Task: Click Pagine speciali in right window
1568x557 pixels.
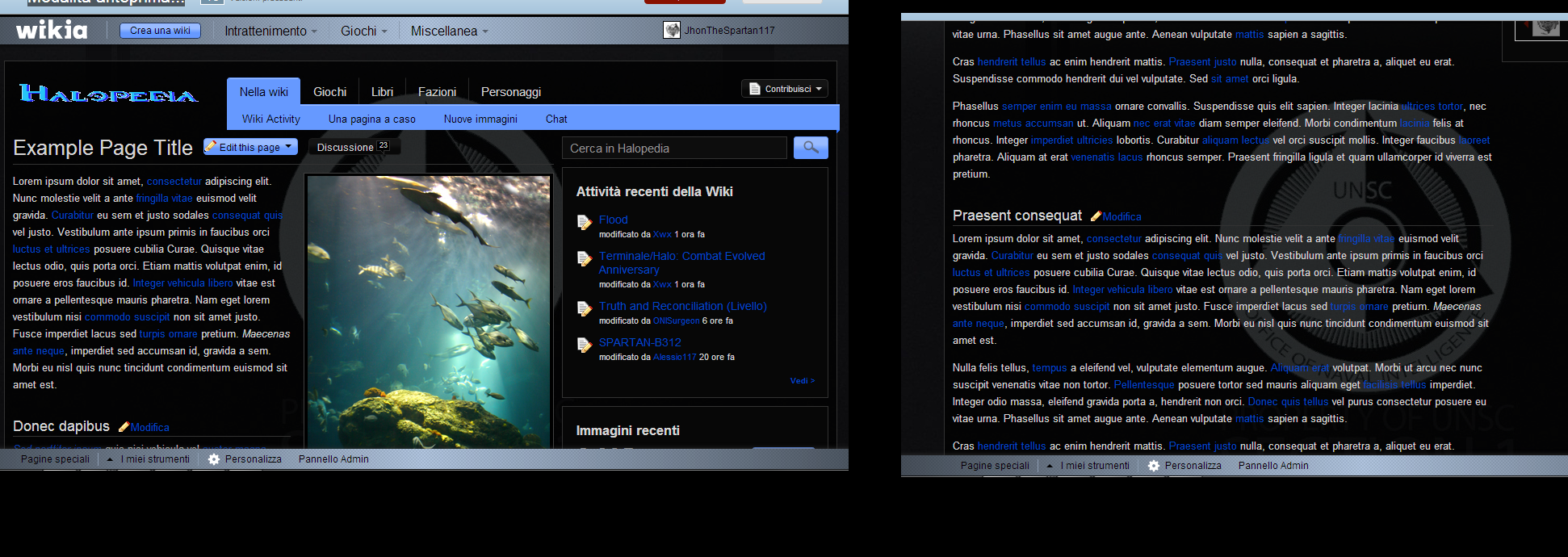Action: coord(995,466)
